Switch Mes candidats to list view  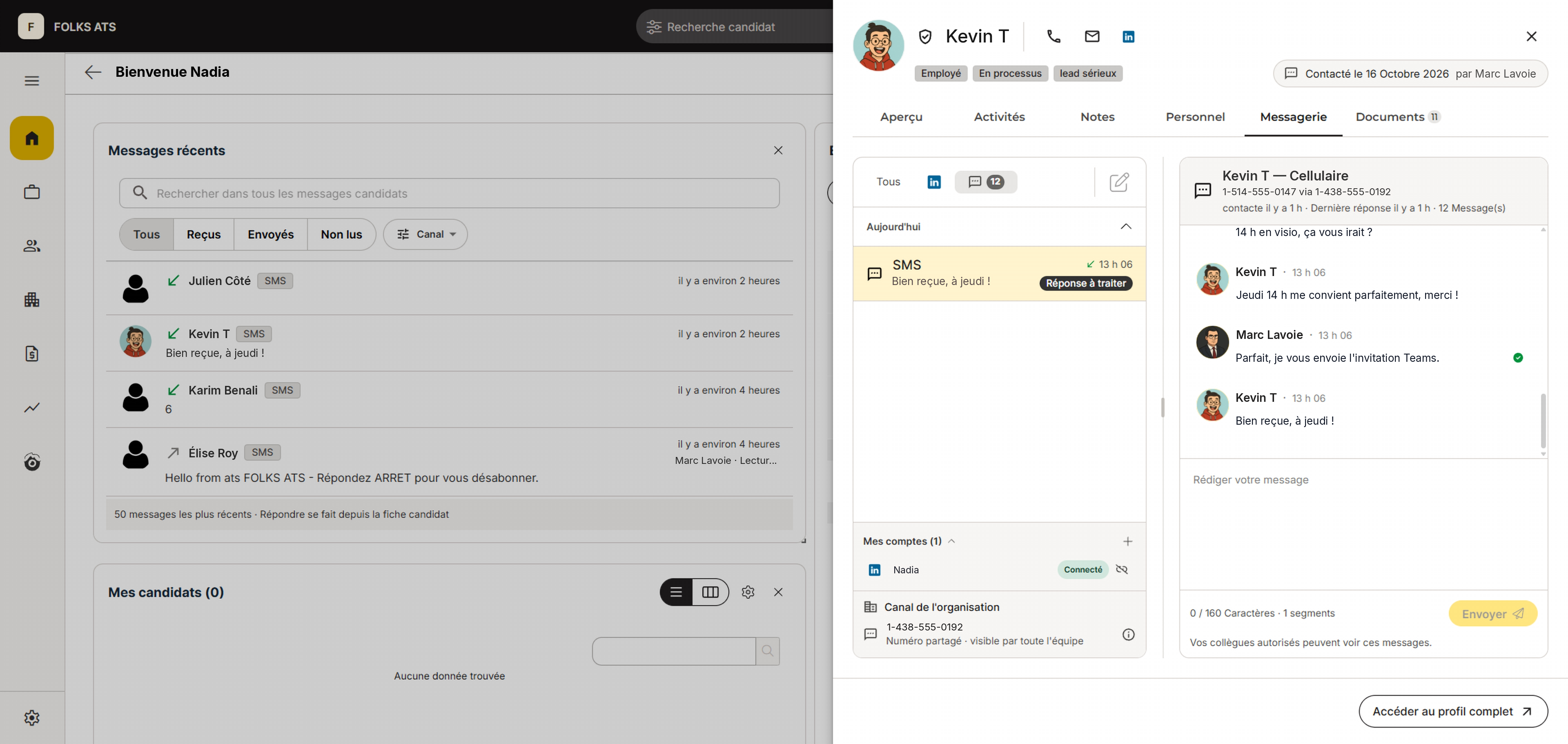676,593
